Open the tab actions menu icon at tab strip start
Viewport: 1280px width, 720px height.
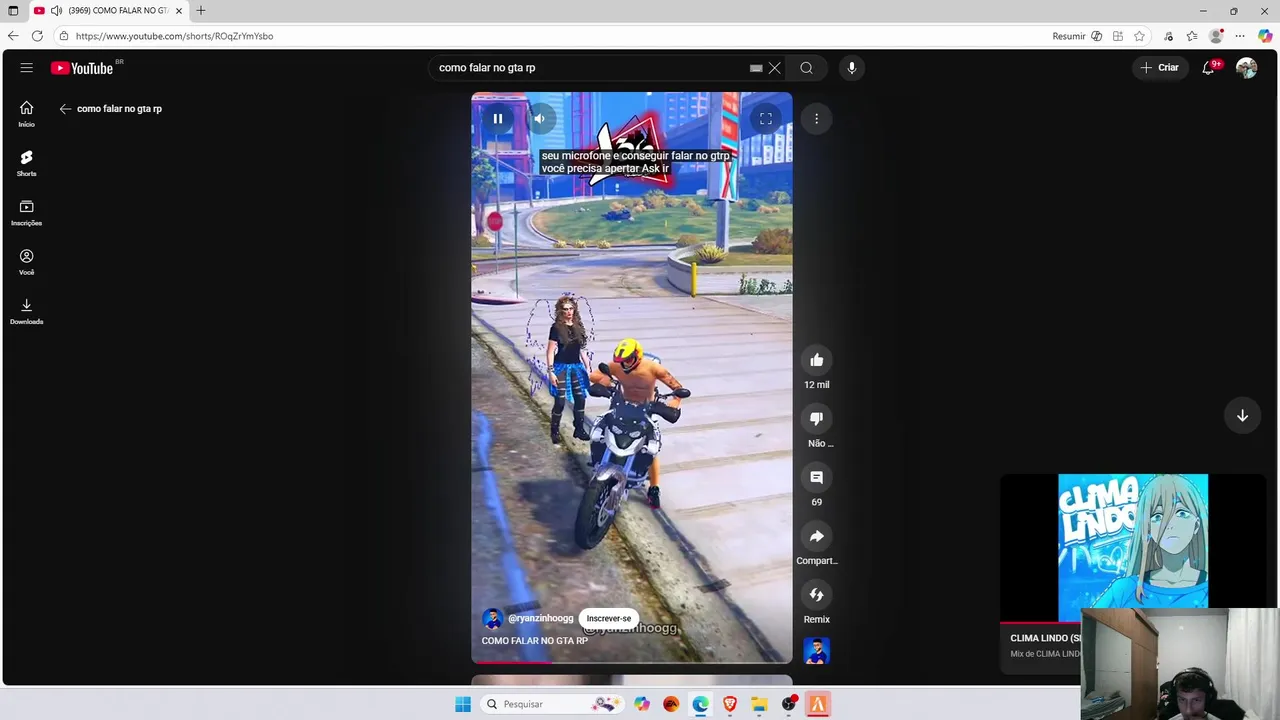click(13, 11)
